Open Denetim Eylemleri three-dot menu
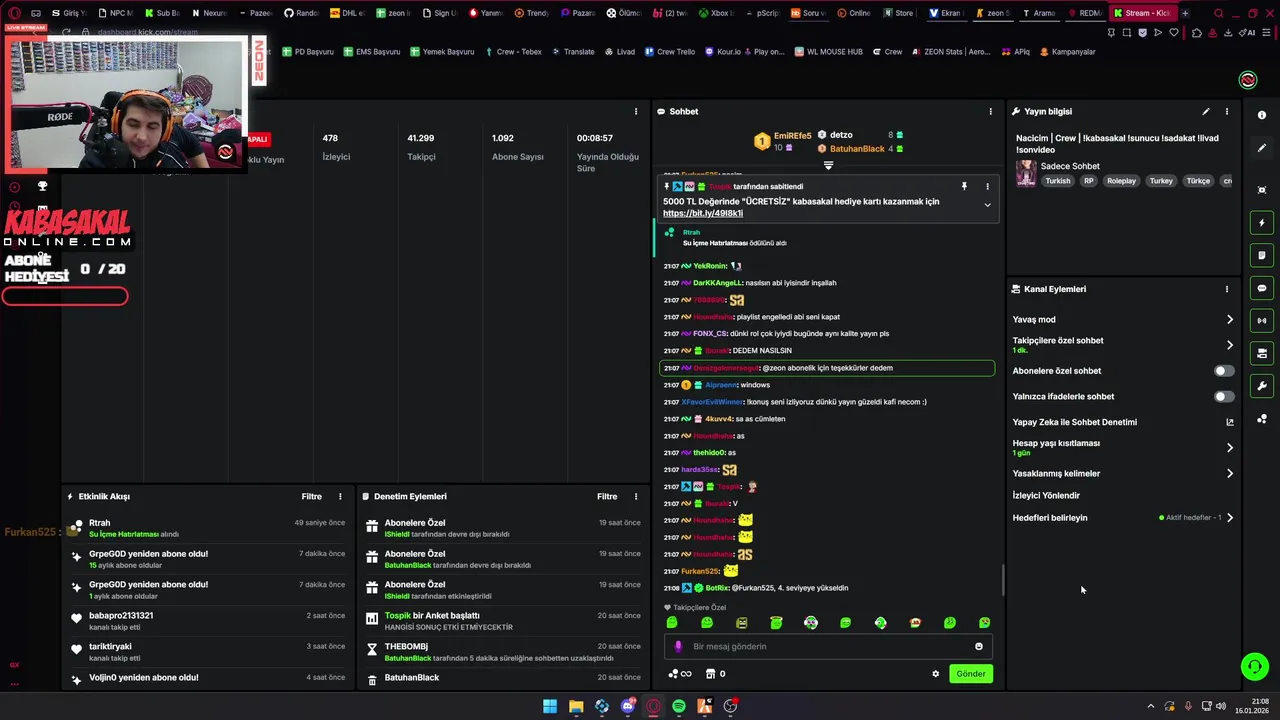Image resolution: width=1280 pixels, height=720 pixels. 635,496
